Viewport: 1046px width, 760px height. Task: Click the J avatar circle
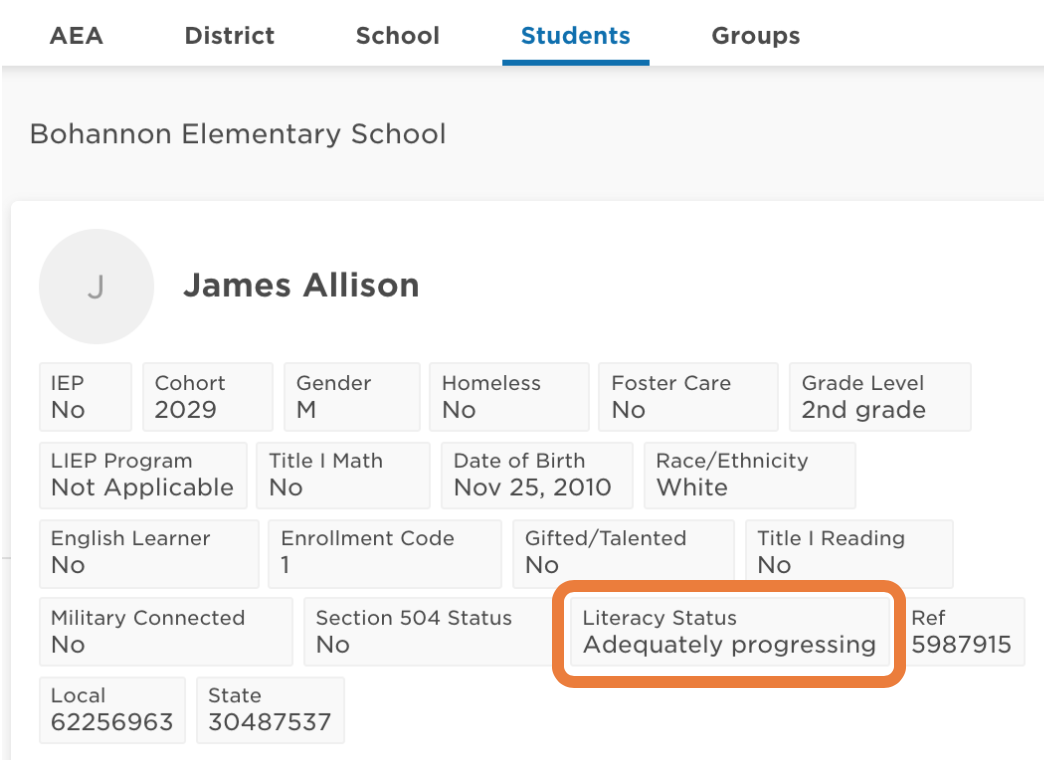pyautogui.click(x=96, y=287)
